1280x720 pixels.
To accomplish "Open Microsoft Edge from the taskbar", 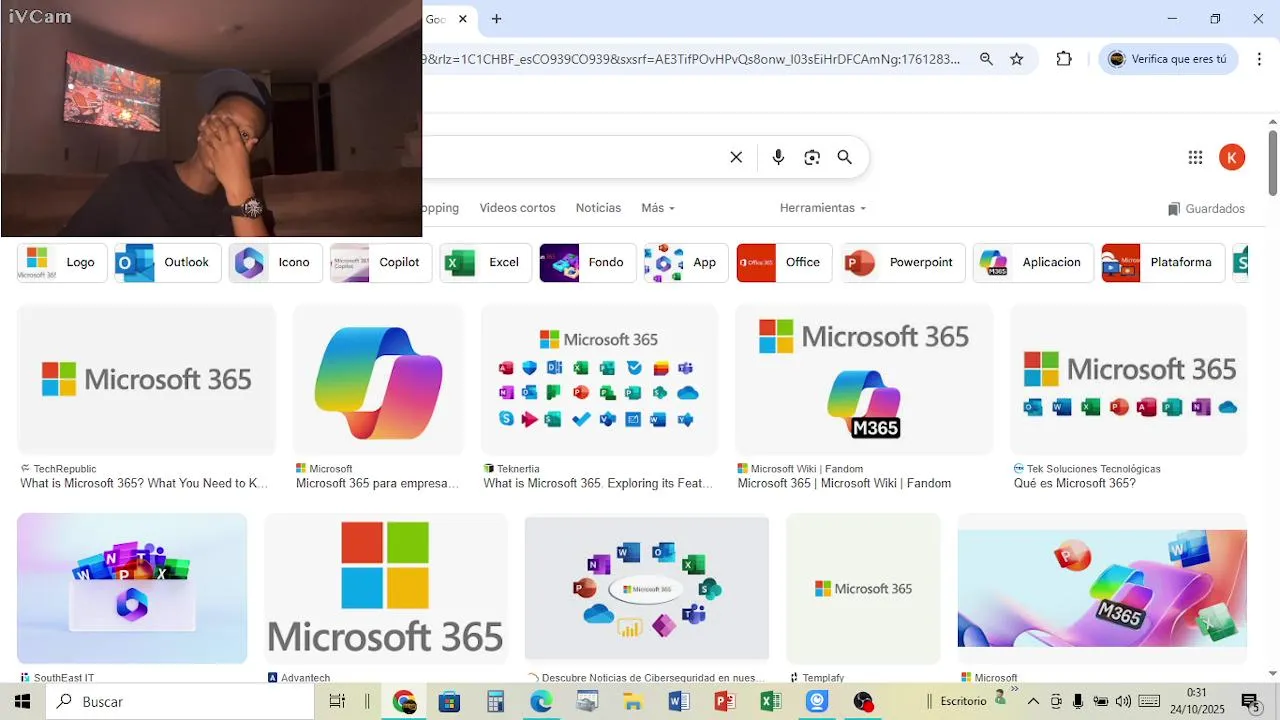I will tap(541, 702).
